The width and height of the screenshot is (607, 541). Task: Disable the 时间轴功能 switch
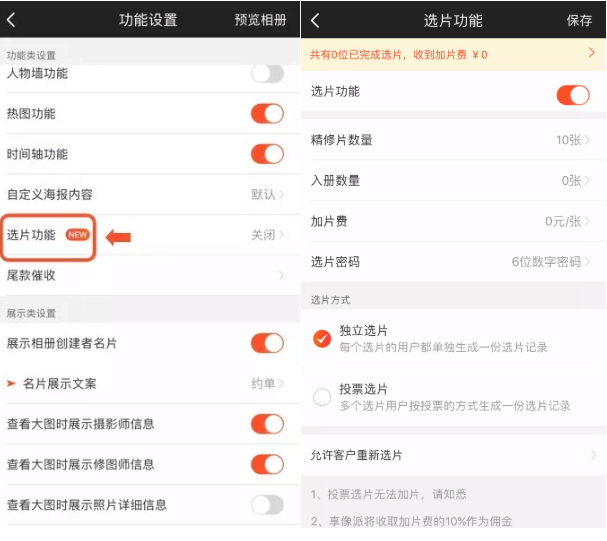click(267, 154)
